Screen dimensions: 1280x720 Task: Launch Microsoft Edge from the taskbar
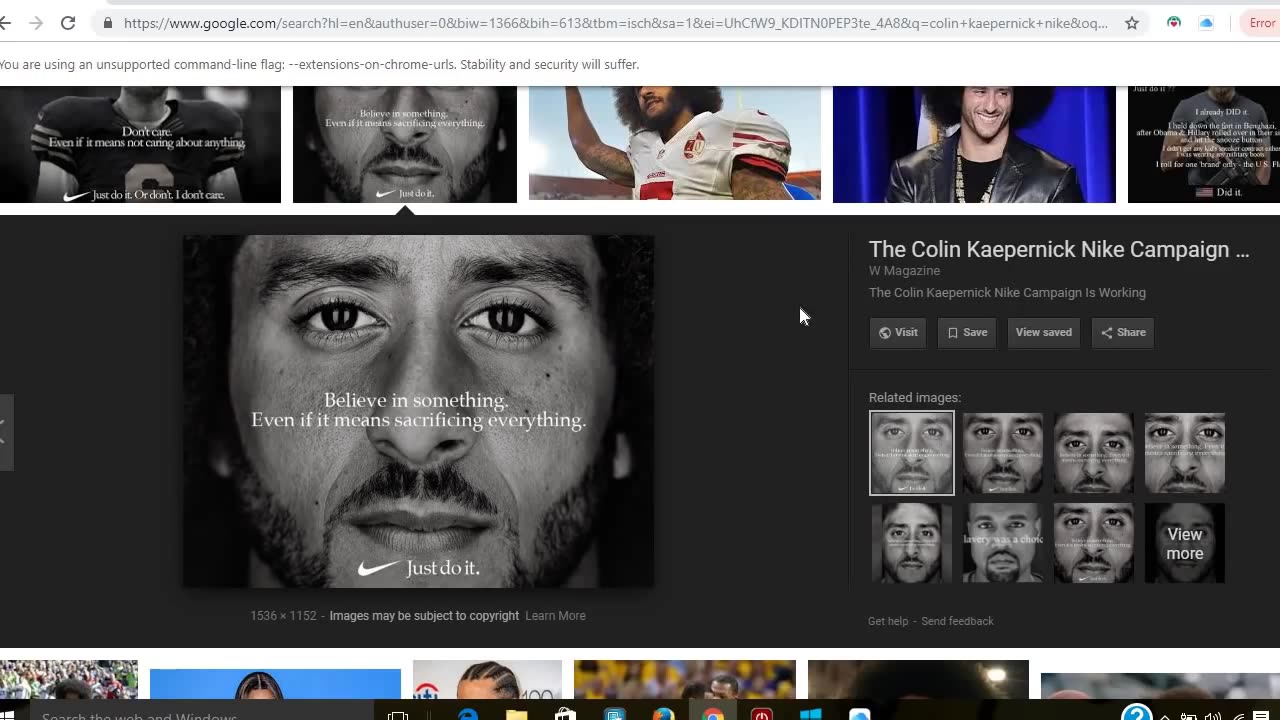click(x=467, y=716)
